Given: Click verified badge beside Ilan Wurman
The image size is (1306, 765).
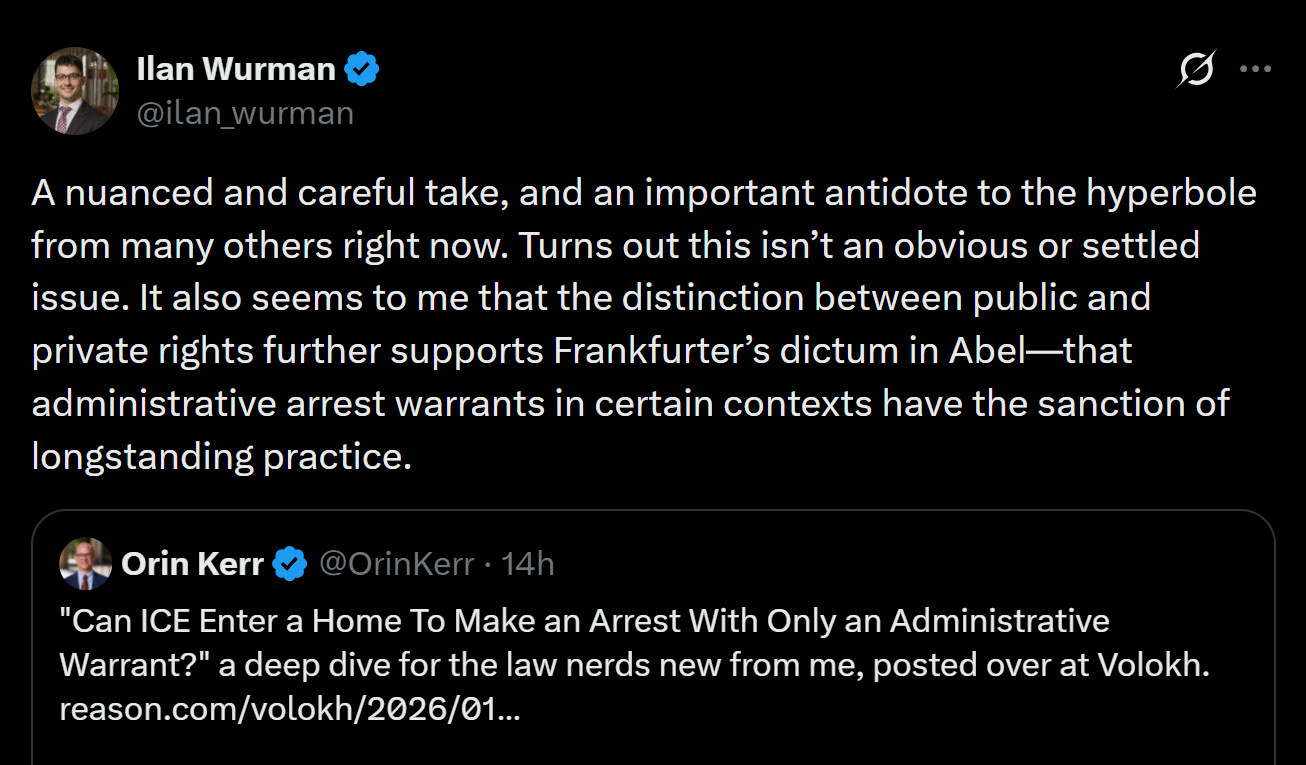Looking at the screenshot, I should tap(362, 69).
